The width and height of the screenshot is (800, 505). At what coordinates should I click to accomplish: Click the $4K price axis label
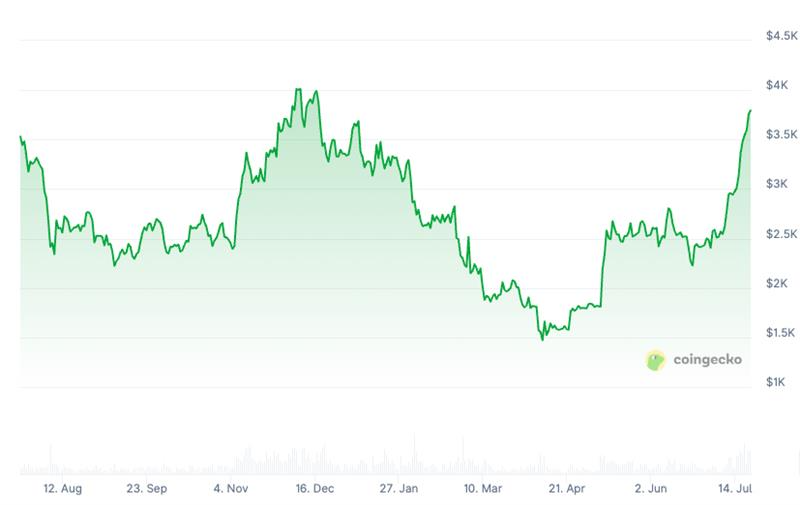pos(777,85)
